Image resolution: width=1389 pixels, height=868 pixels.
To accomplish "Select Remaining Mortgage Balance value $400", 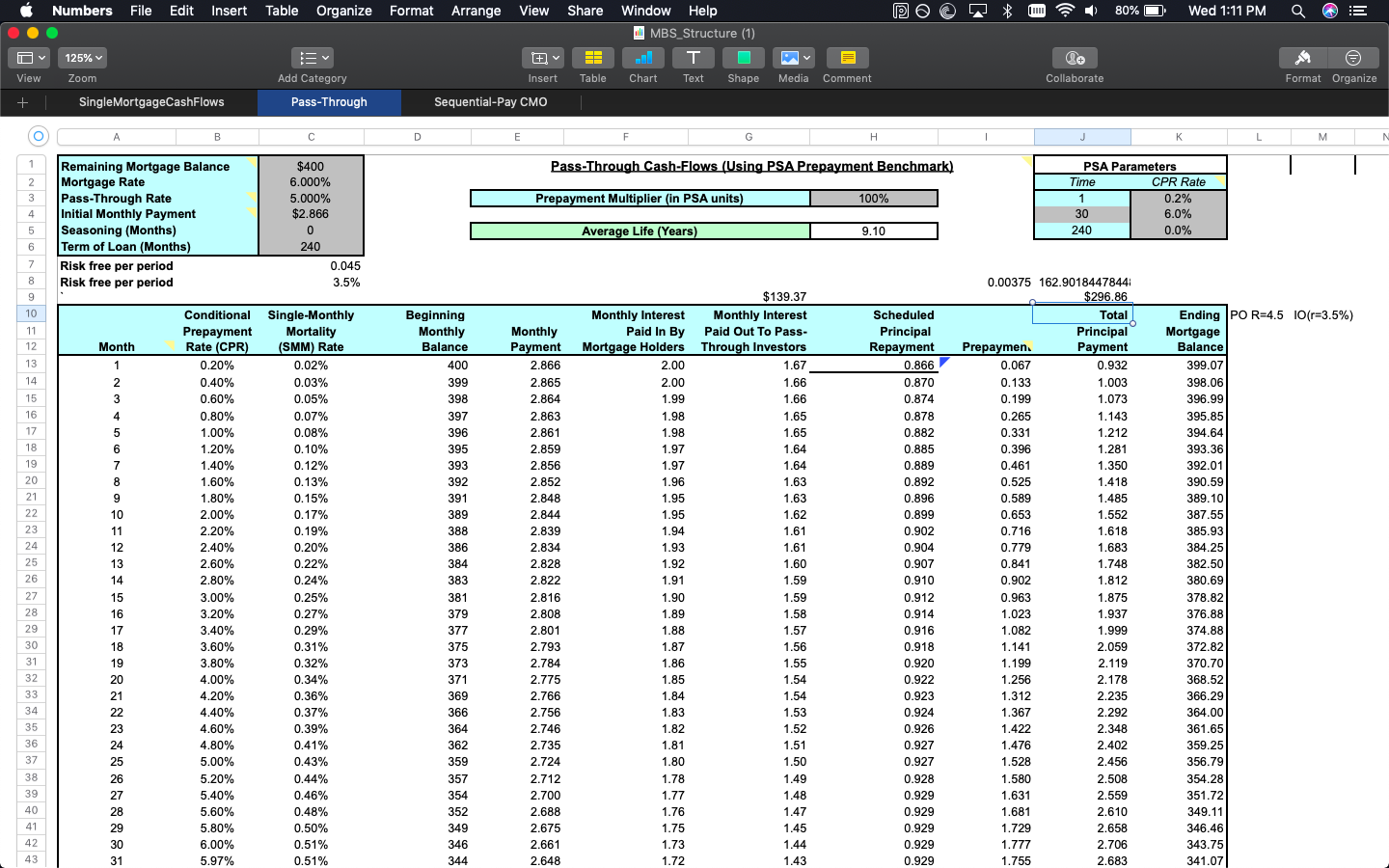I will pyautogui.click(x=311, y=167).
